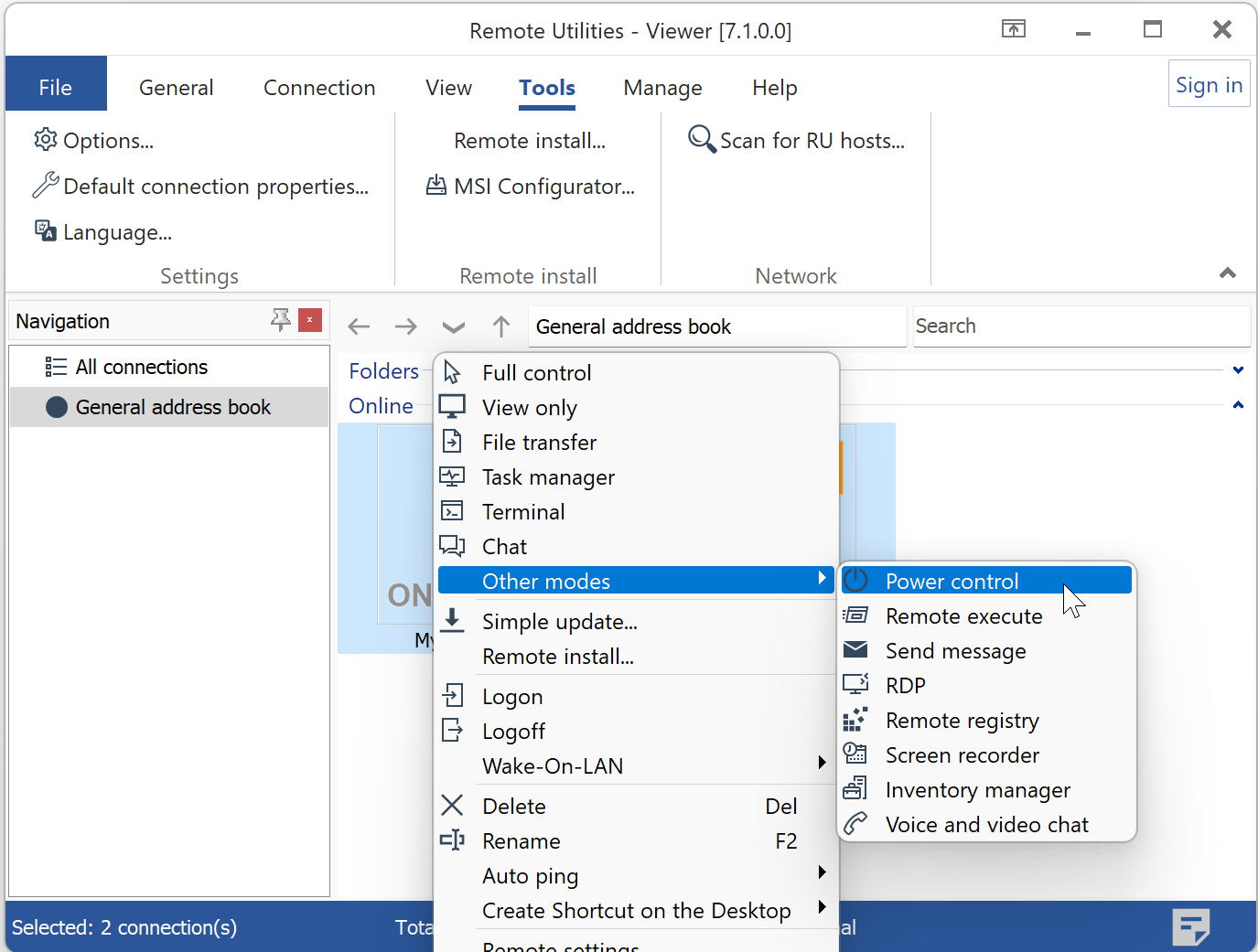Image resolution: width=1258 pixels, height=952 pixels.
Task: Click the Search input field
Action: 1080,326
